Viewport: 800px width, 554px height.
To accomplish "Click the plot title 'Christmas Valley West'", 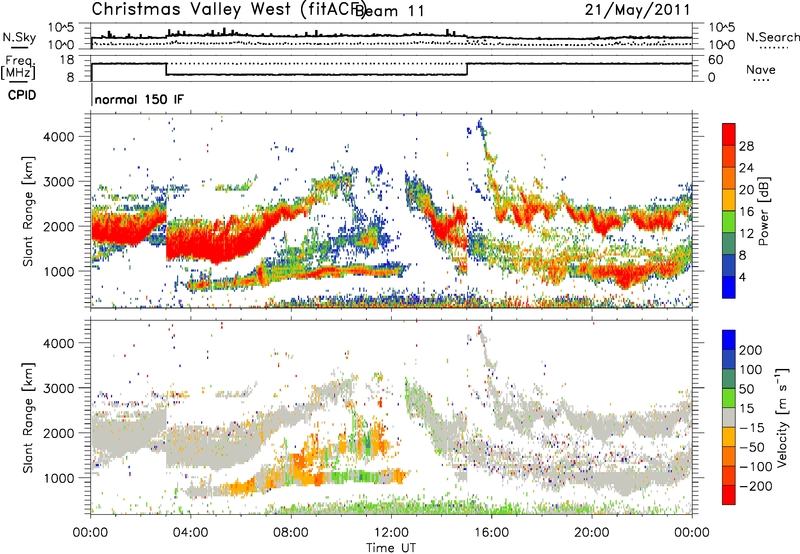I will pyautogui.click(x=191, y=9).
